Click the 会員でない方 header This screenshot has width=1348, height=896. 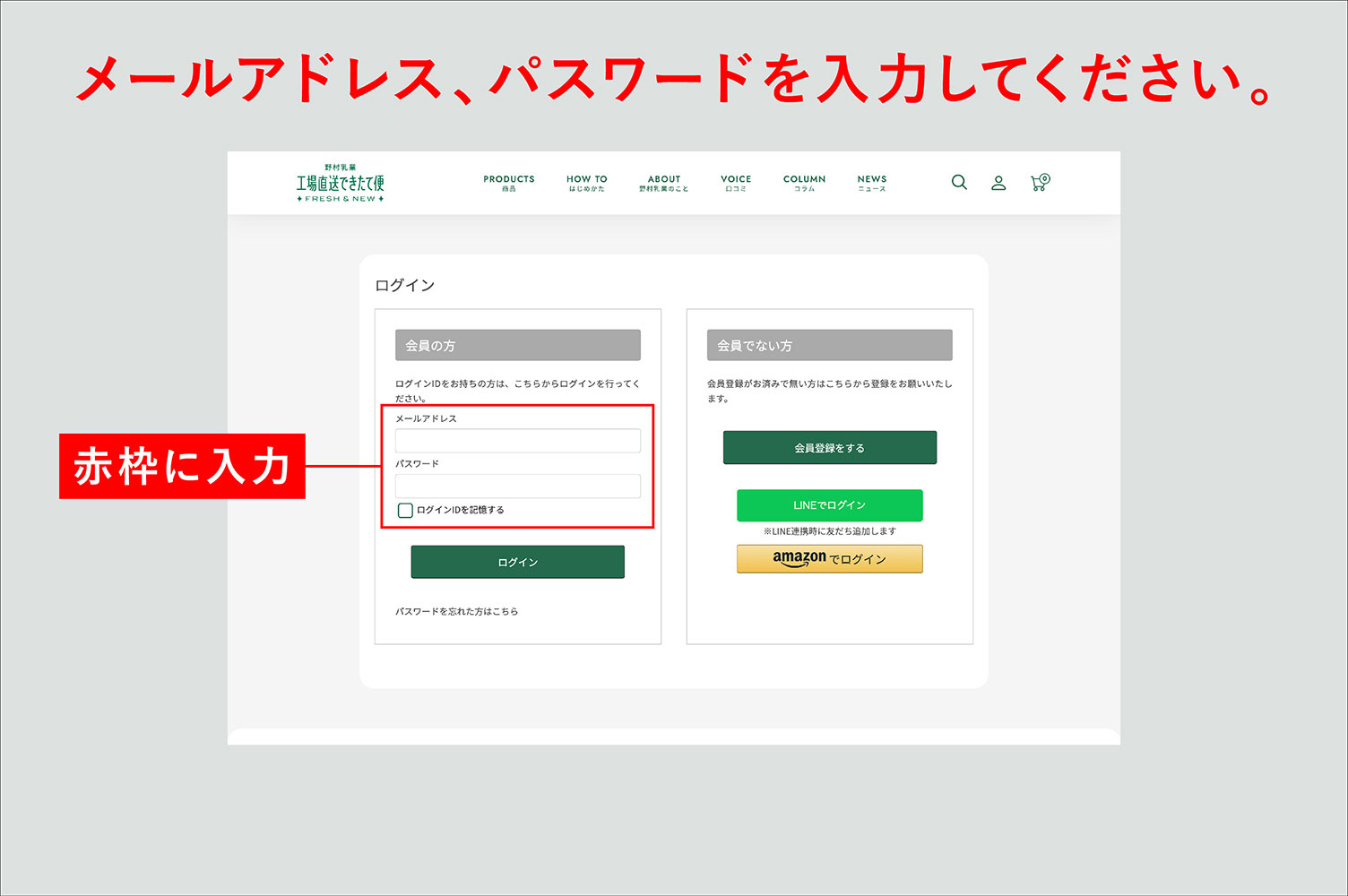pyautogui.click(x=830, y=345)
